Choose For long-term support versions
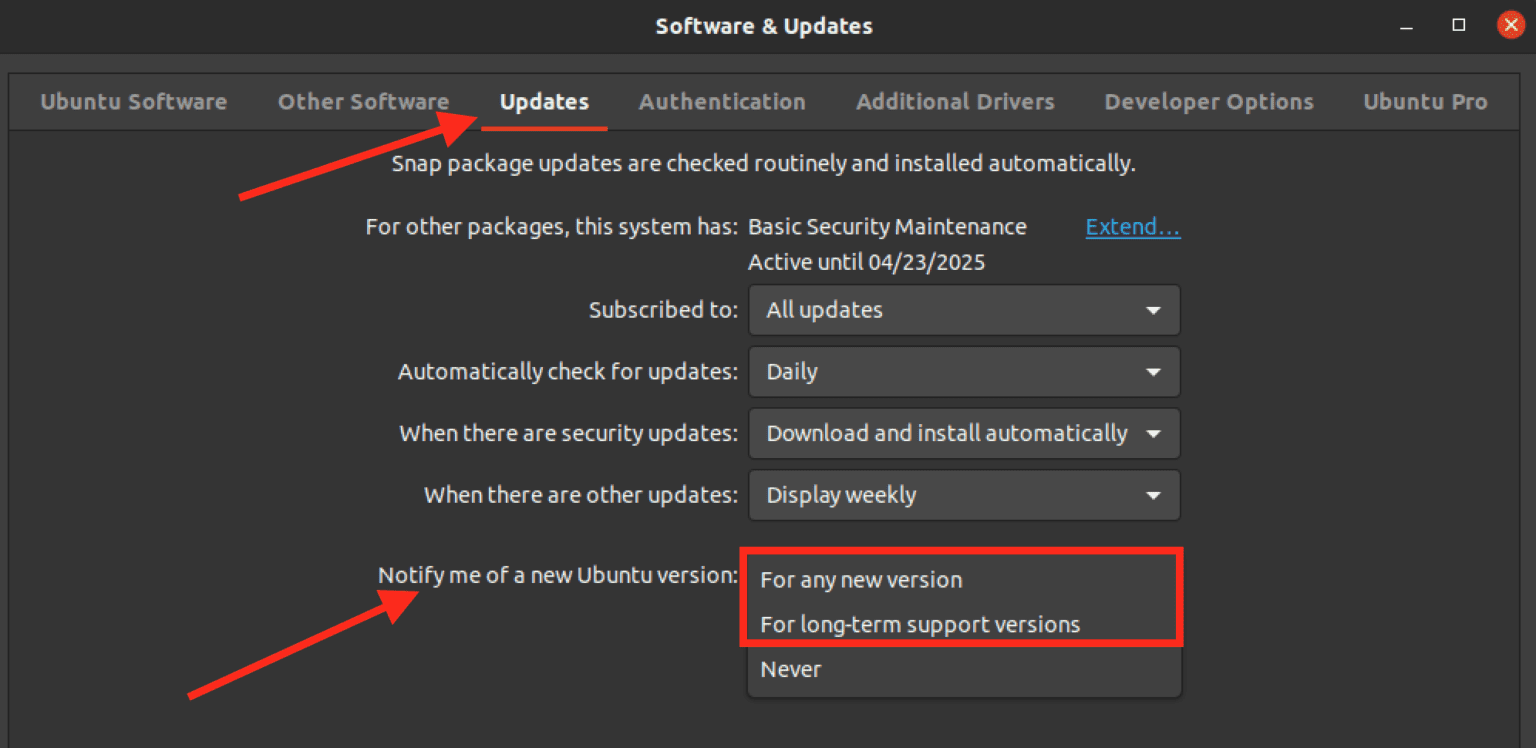The height and width of the screenshot is (748, 1536). coord(920,624)
